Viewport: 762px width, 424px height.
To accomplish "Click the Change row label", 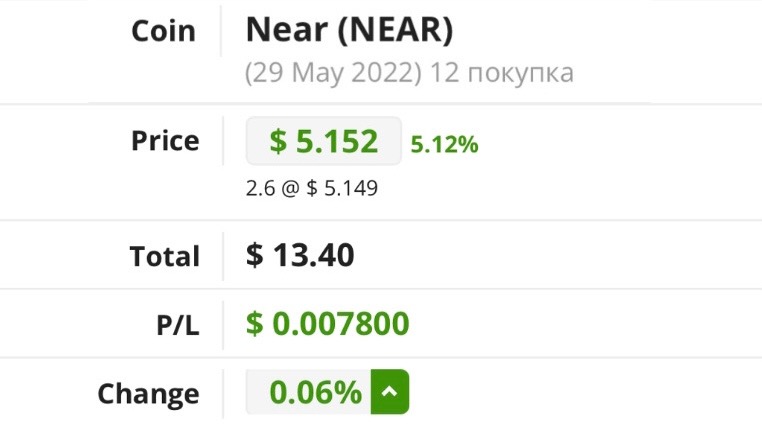I will click(x=148, y=394).
